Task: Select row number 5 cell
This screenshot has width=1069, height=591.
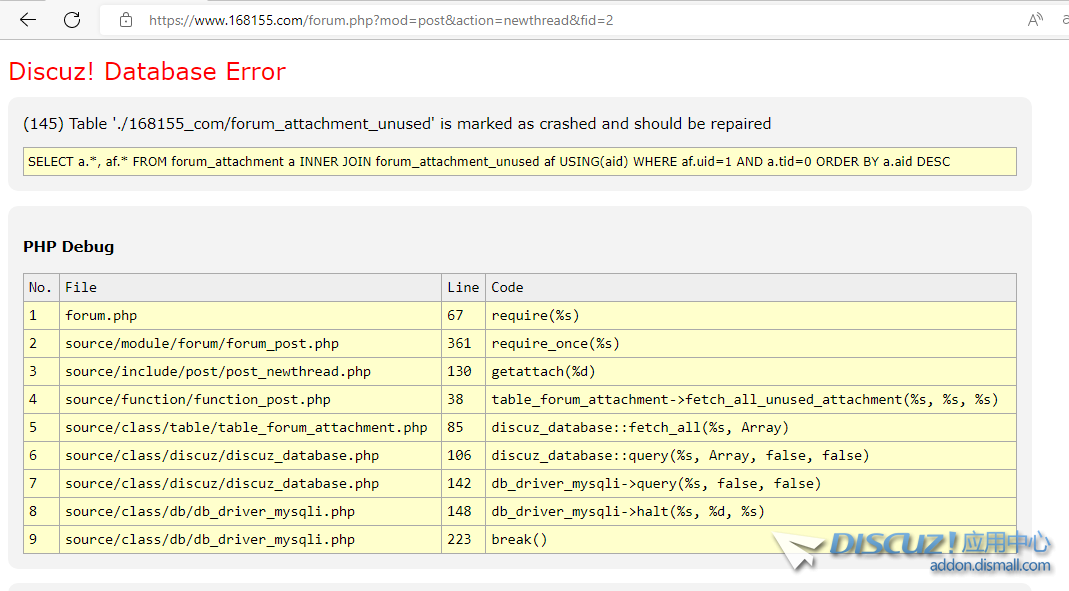Action: coord(42,427)
